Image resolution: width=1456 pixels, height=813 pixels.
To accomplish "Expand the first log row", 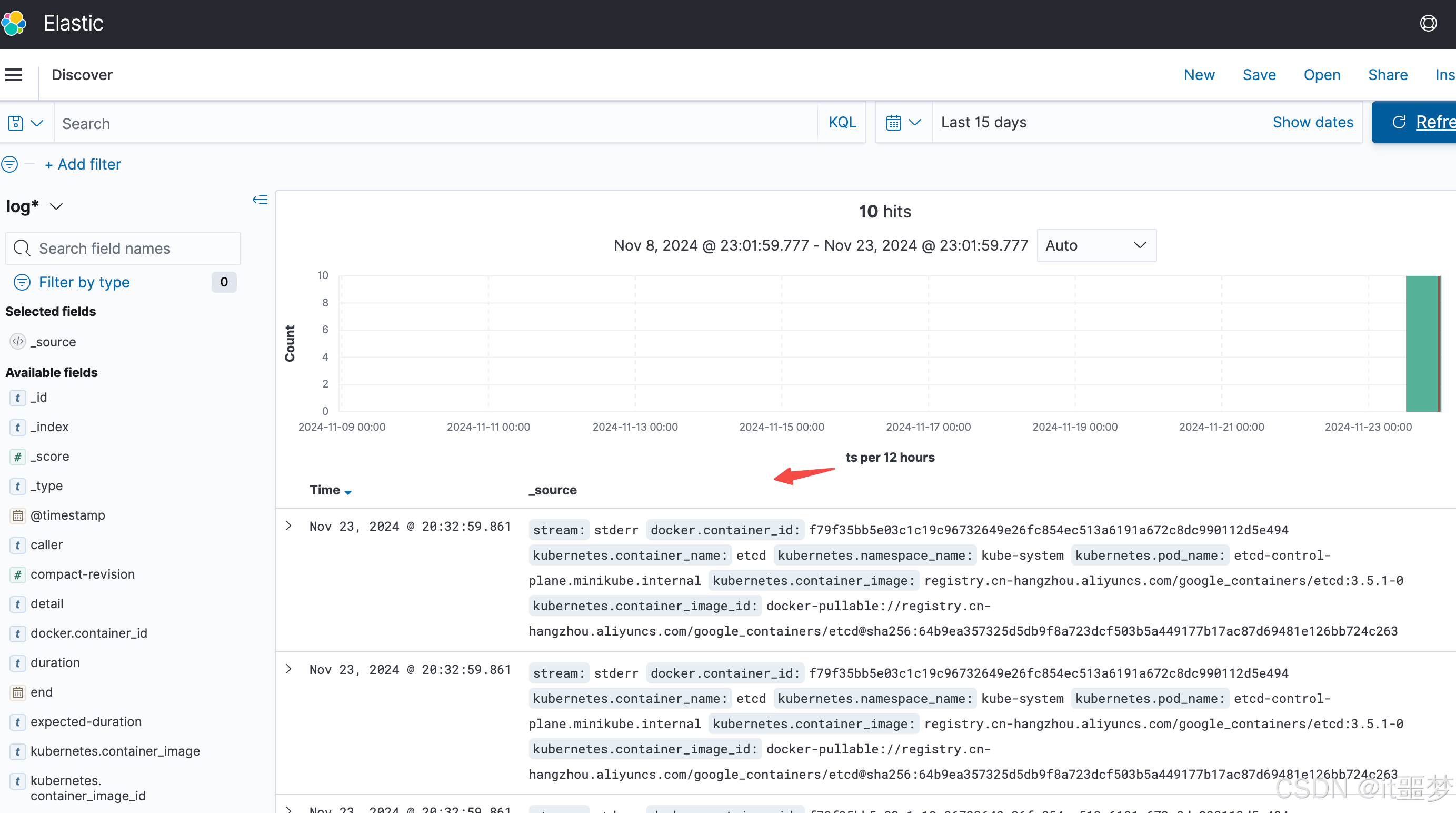I will click(289, 526).
